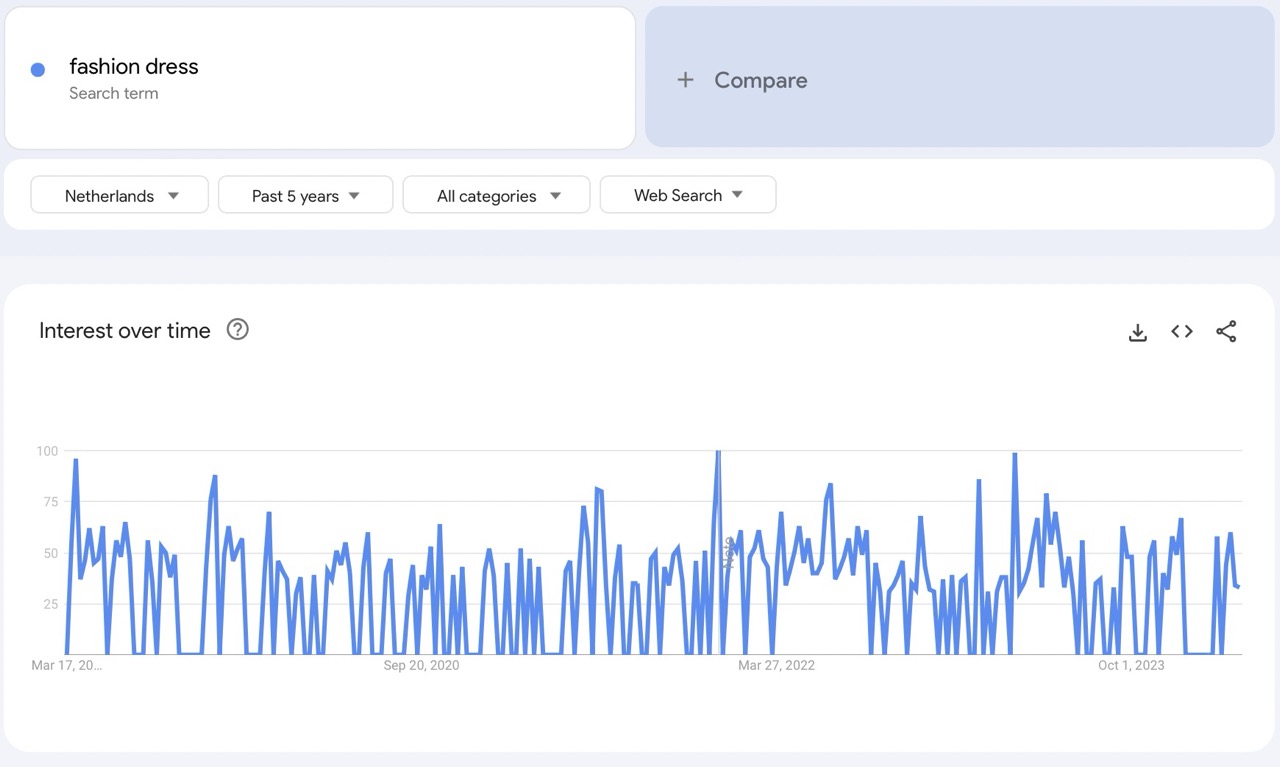Viewport: 1280px width, 767px height.
Task: Open the embed code for the chart
Action: pos(1182,332)
